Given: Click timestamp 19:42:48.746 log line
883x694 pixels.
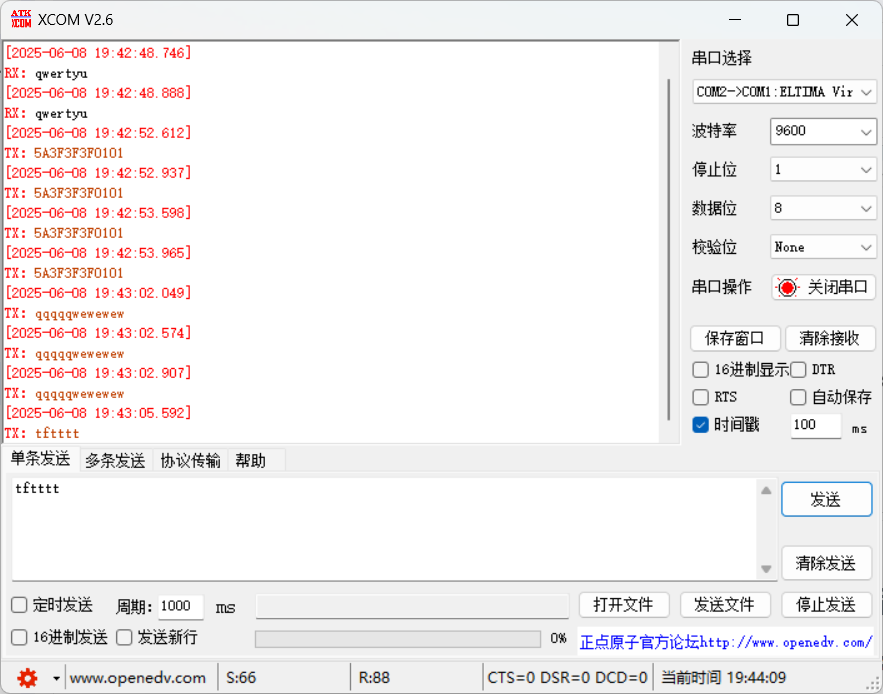Looking at the screenshot, I should 99,53.
